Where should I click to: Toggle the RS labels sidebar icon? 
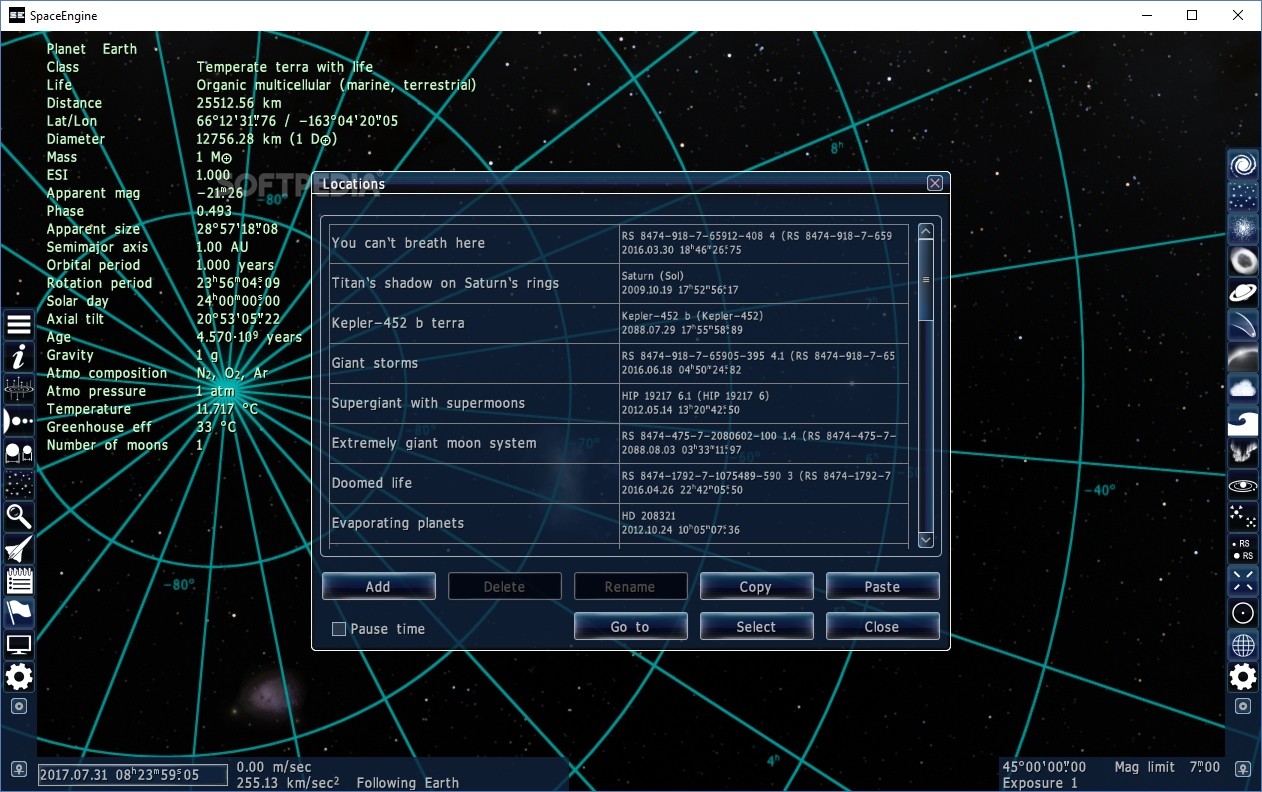tap(1242, 548)
